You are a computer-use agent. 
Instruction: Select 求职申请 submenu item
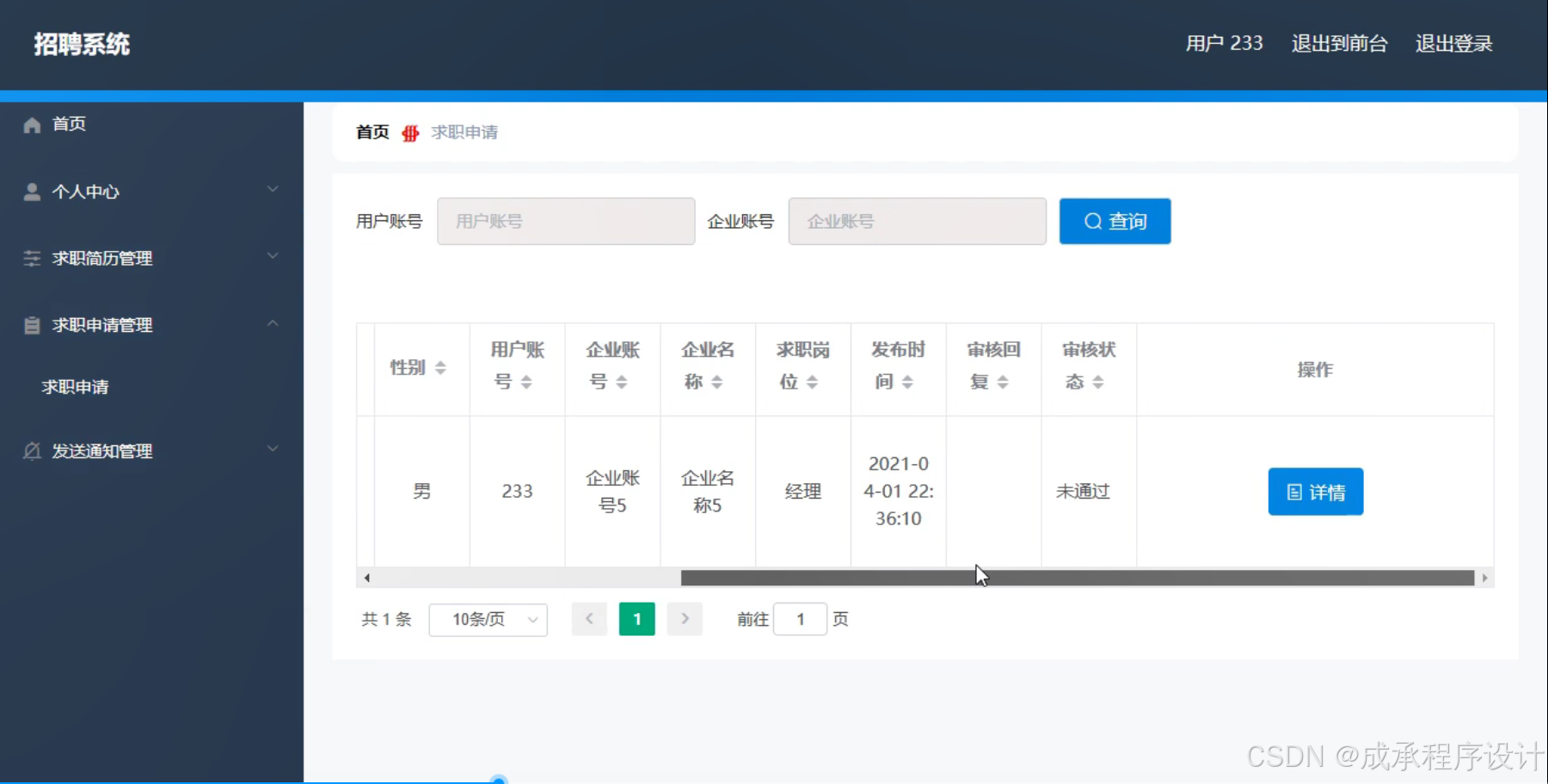point(76,387)
